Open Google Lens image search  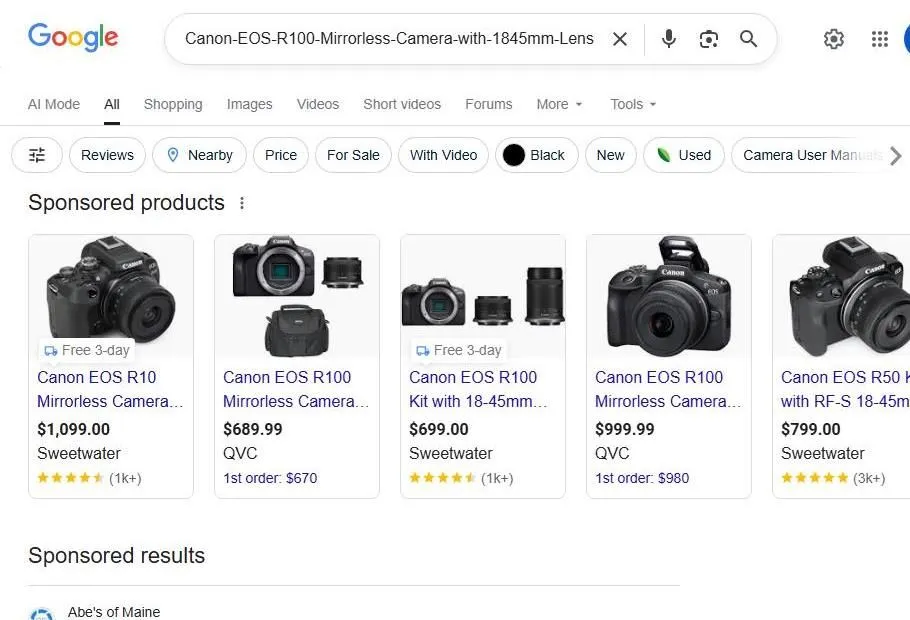(709, 39)
